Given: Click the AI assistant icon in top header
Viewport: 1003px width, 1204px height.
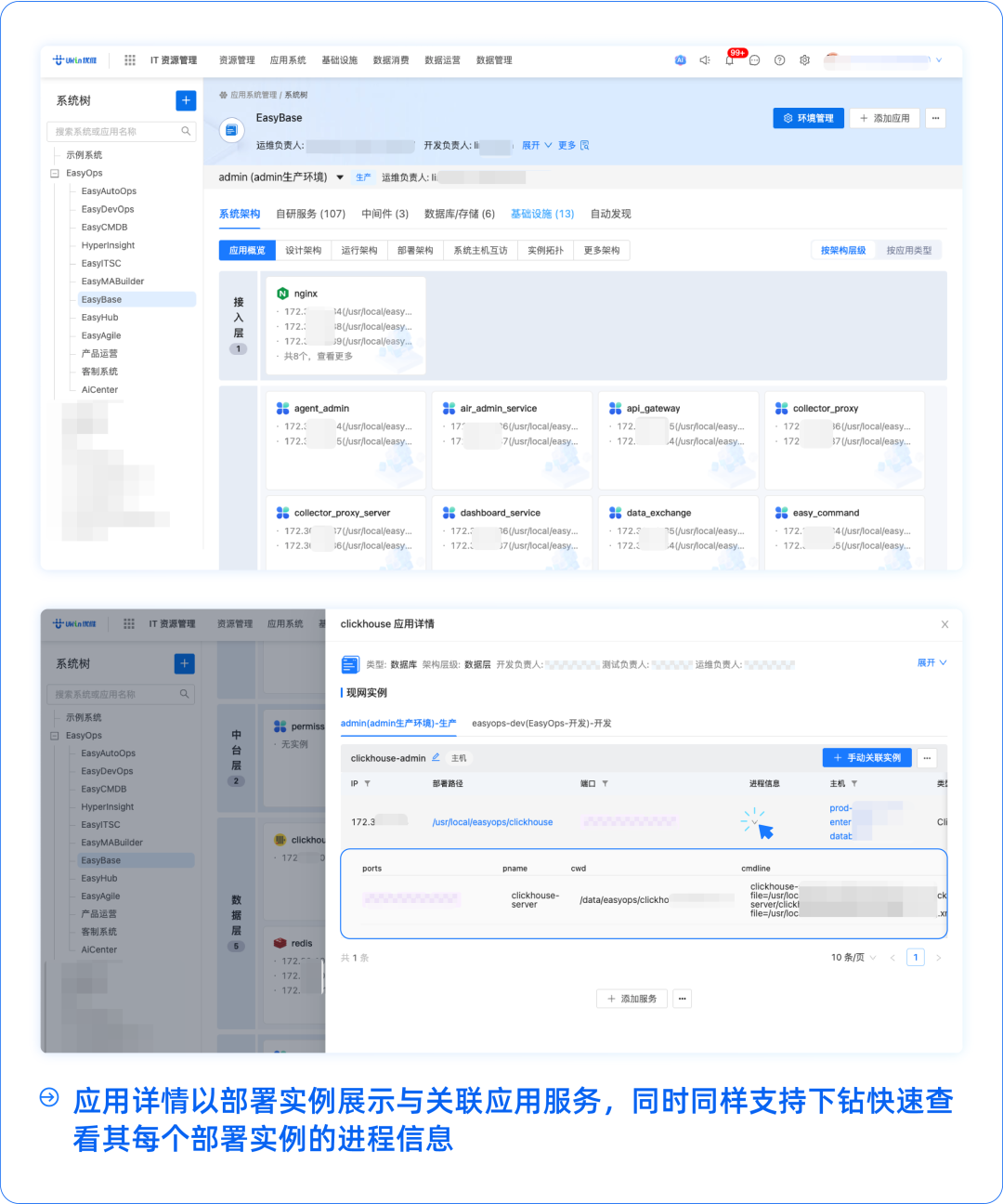Looking at the screenshot, I should point(680,60).
